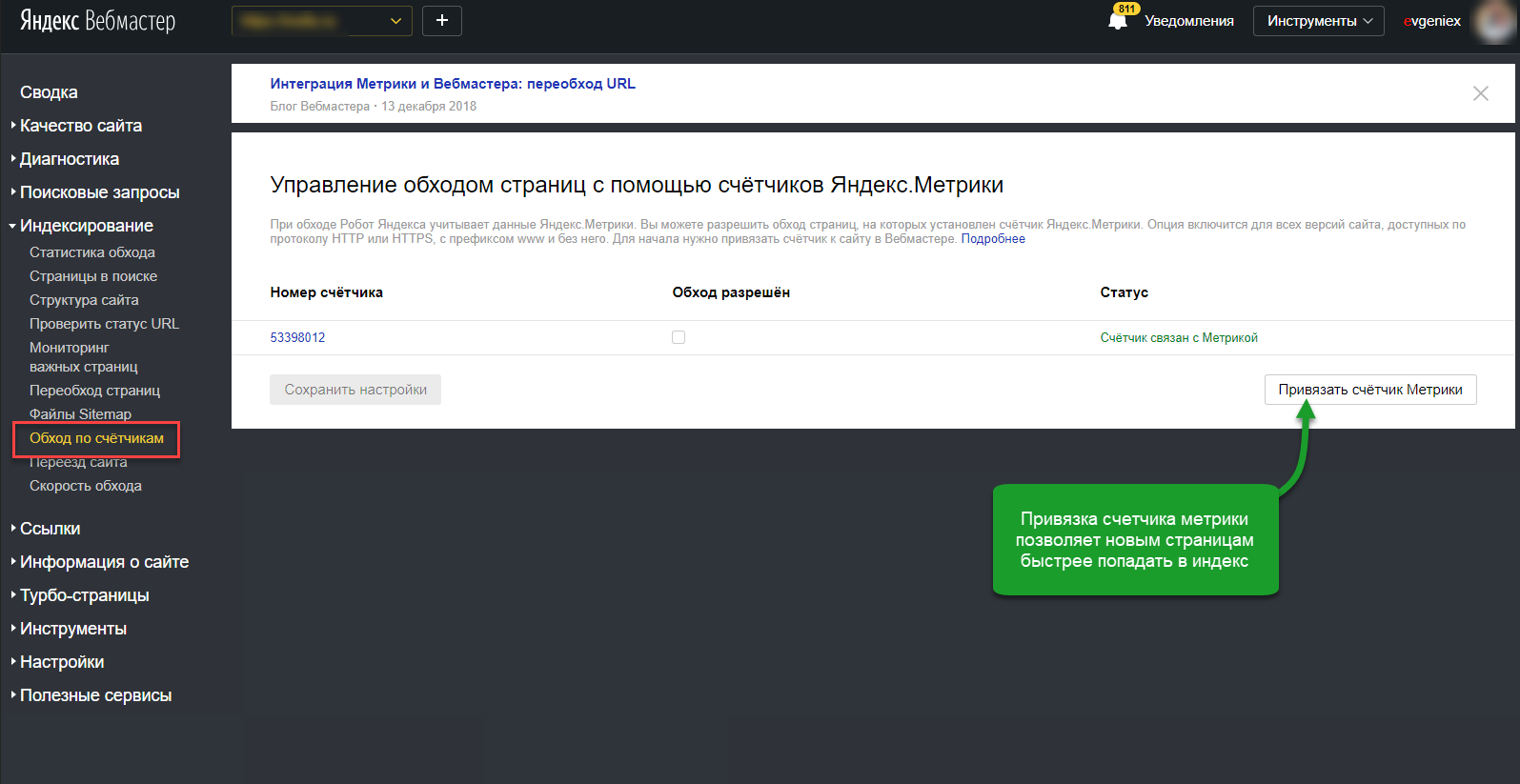Open the Интеграция Метрики и Вебмастера article
Viewport: 1520px width, 784px height.
point(453,84)
